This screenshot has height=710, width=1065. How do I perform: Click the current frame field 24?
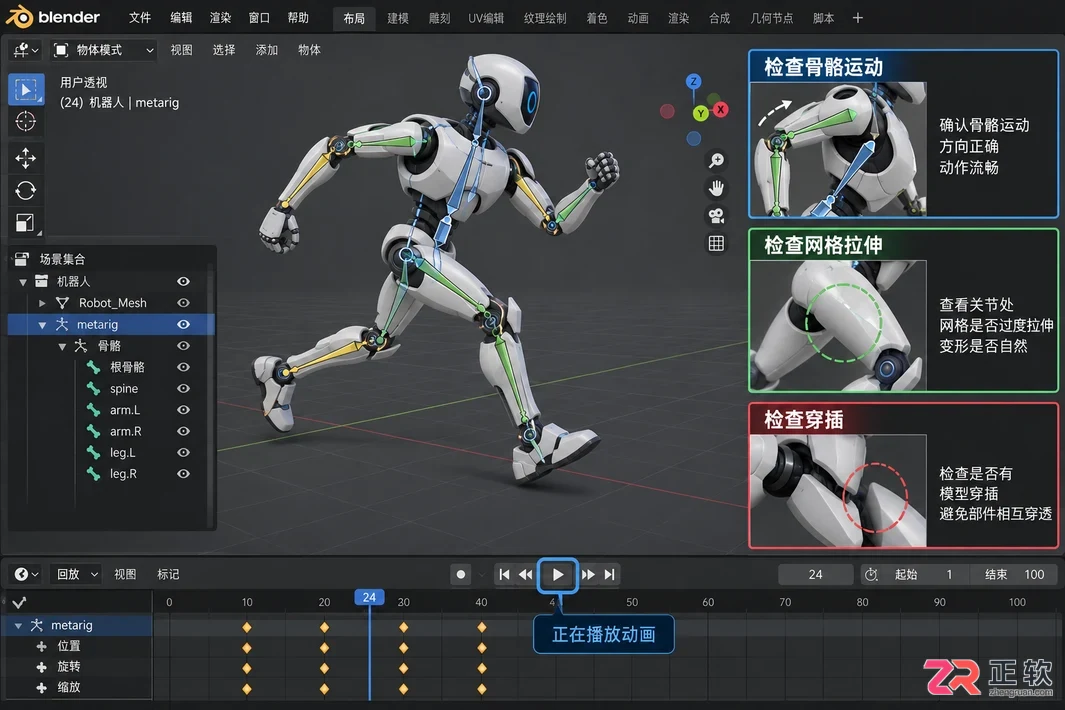(x=816, y=575)
